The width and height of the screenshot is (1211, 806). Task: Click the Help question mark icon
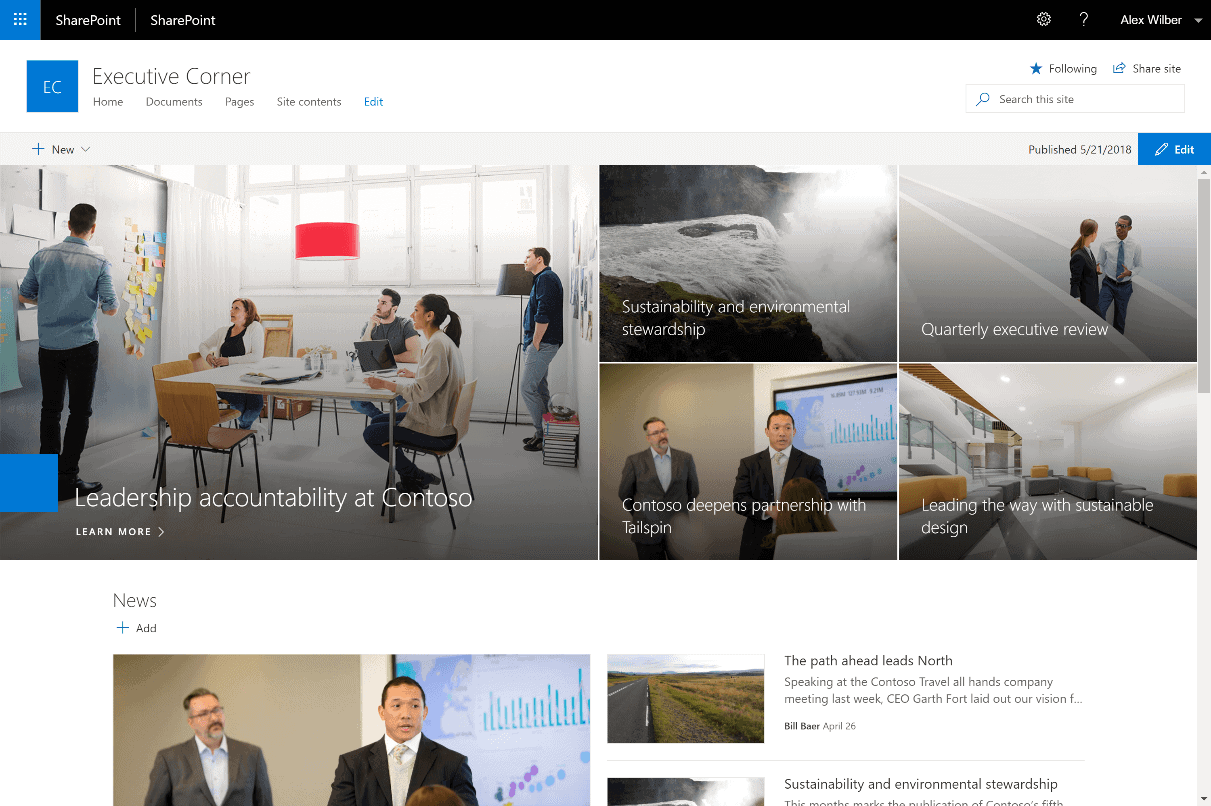coord(1083,19)
